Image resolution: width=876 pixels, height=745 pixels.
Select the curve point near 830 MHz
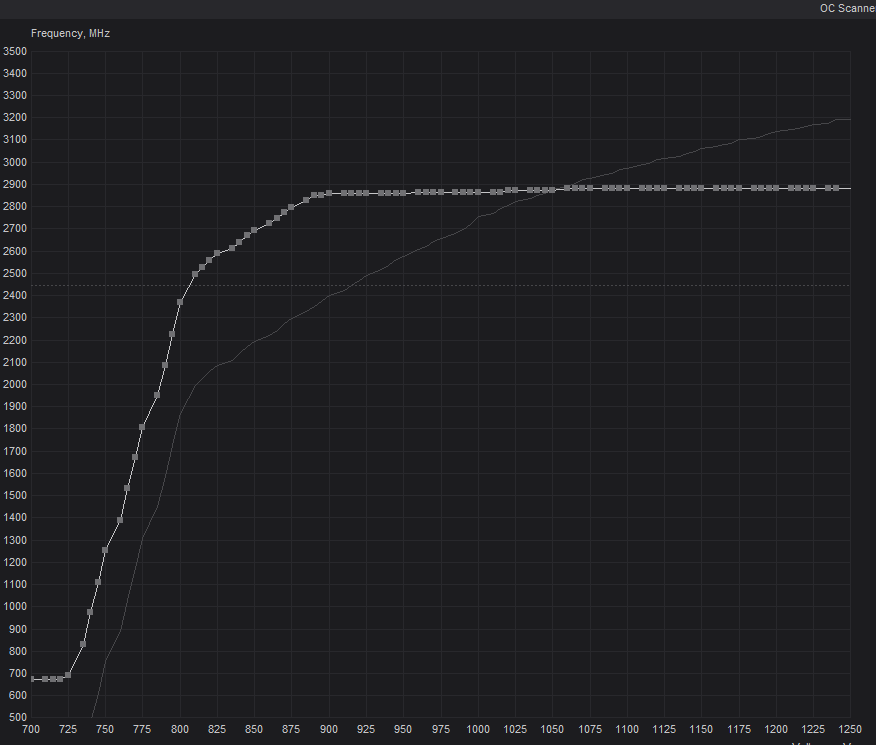[83, 644]
